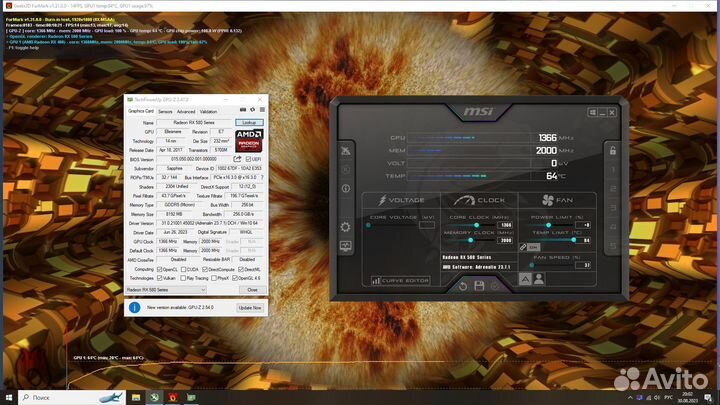Viewport: 720px width, 405px height.
Task: Open MSI Afterburner settings gear
Action: pyautogui.click(x=345, y=227)
